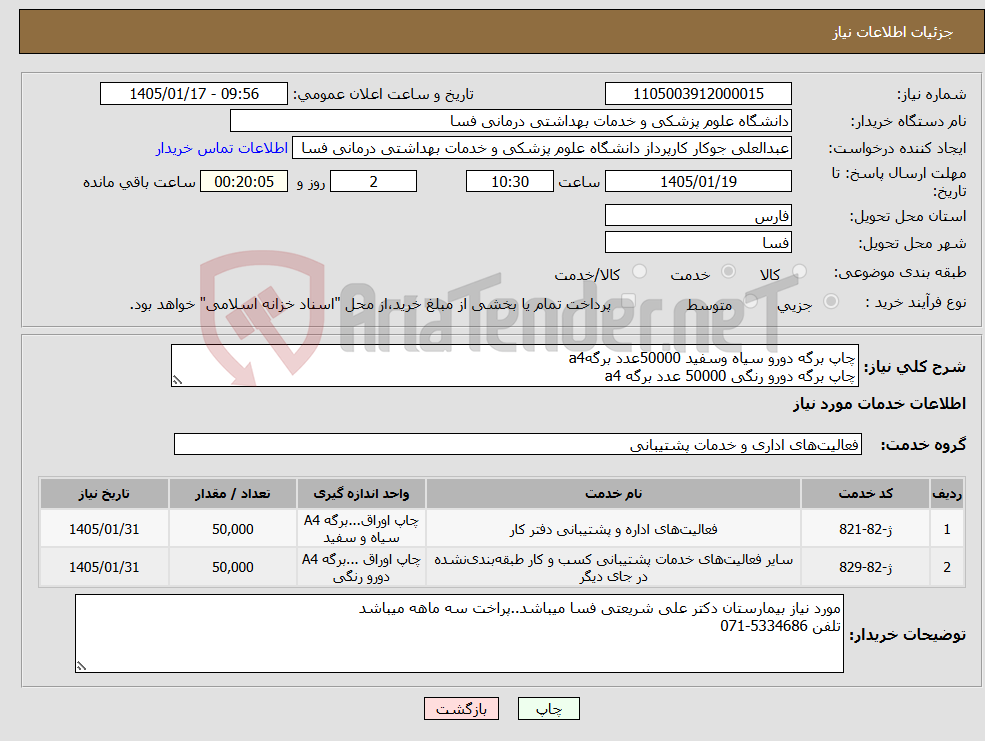This screenshot has width=985, height=741.
Task: Click the 50,000 quantity in row 1
Action: click(x=232, y=529)
